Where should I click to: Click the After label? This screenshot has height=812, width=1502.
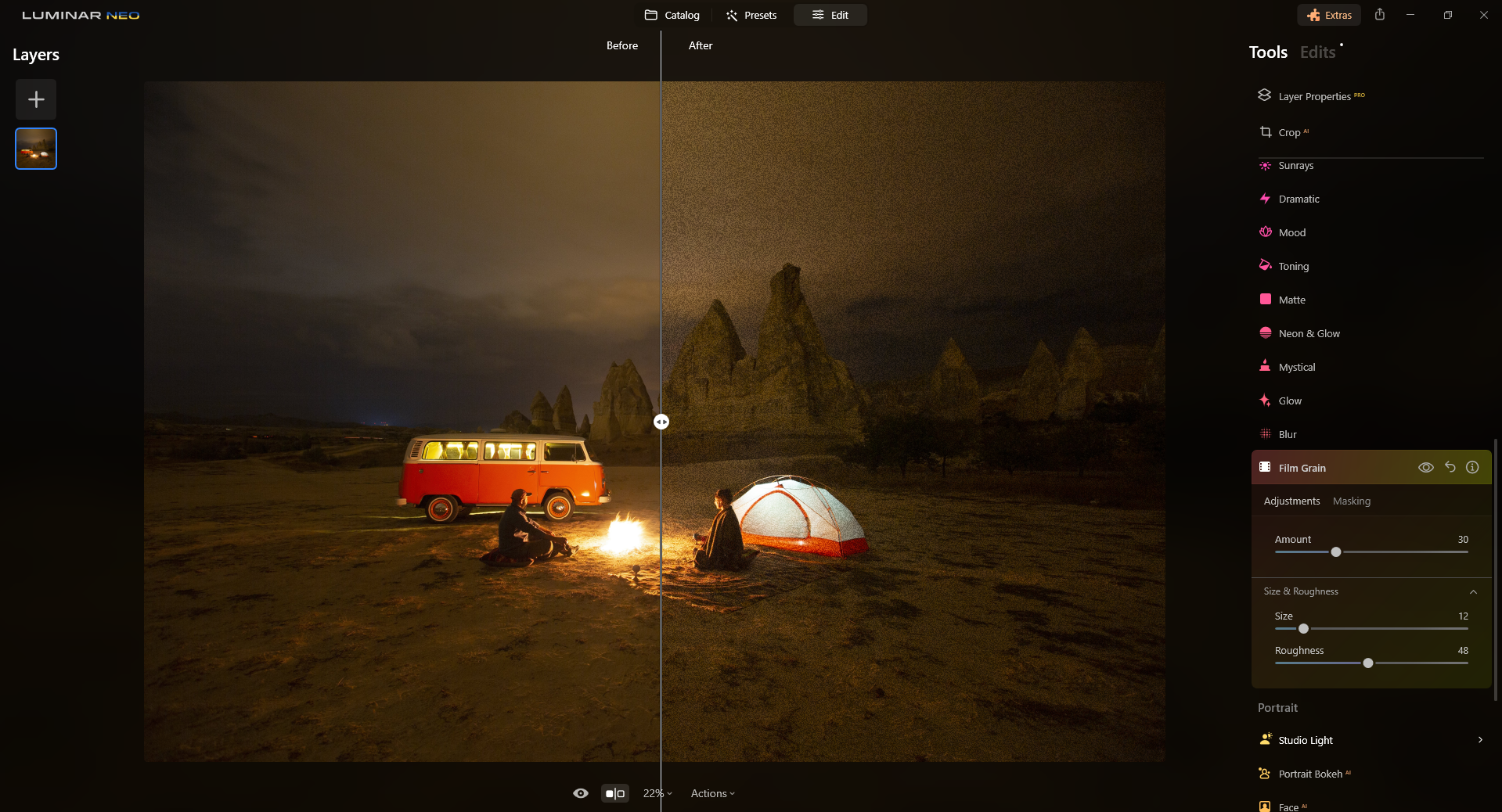(x=701, y=45)
